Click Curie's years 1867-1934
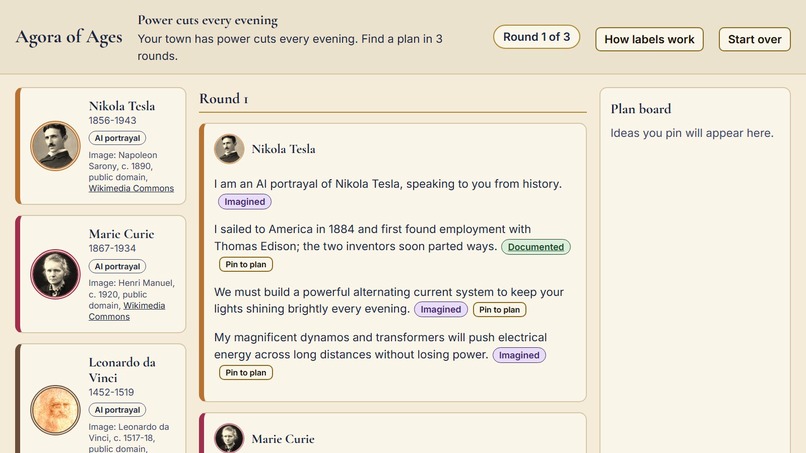 (x=112, y=248)
